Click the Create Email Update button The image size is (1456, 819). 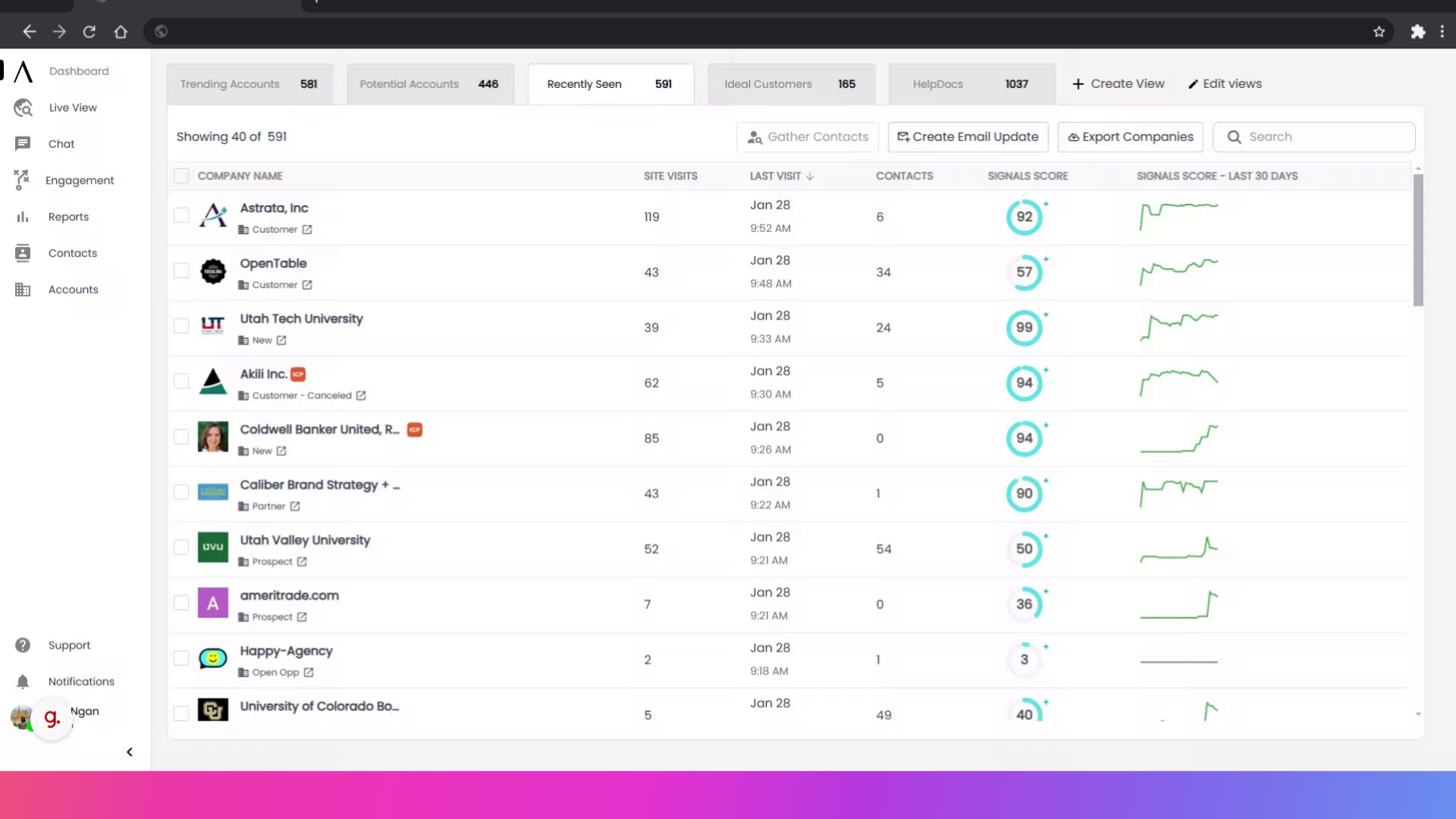pyautogui.click(x=968, y=136)
